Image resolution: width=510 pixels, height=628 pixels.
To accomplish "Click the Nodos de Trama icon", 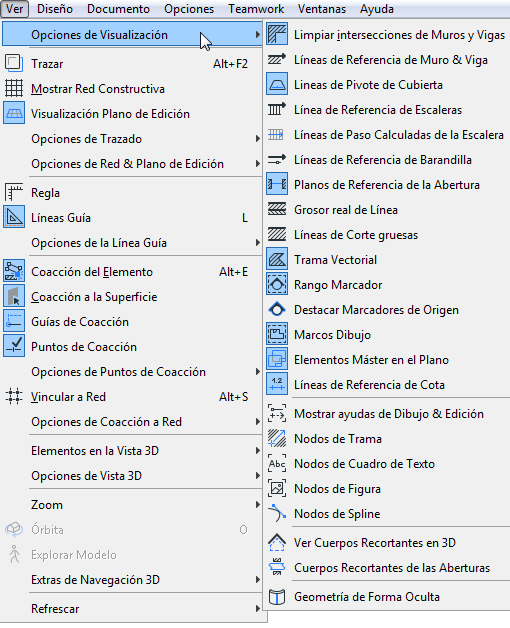I will point(277,439).
